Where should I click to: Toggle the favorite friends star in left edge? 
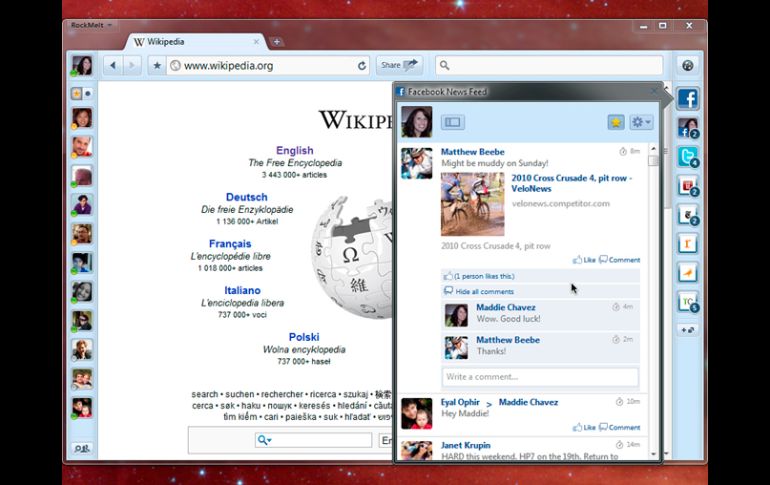click(x=76, y=94)
